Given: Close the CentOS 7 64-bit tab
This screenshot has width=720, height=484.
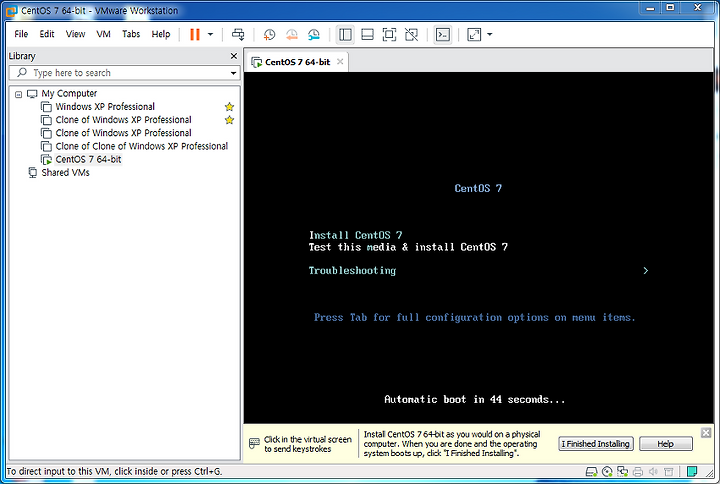Looking at the screenshot, I should [340, 62].
